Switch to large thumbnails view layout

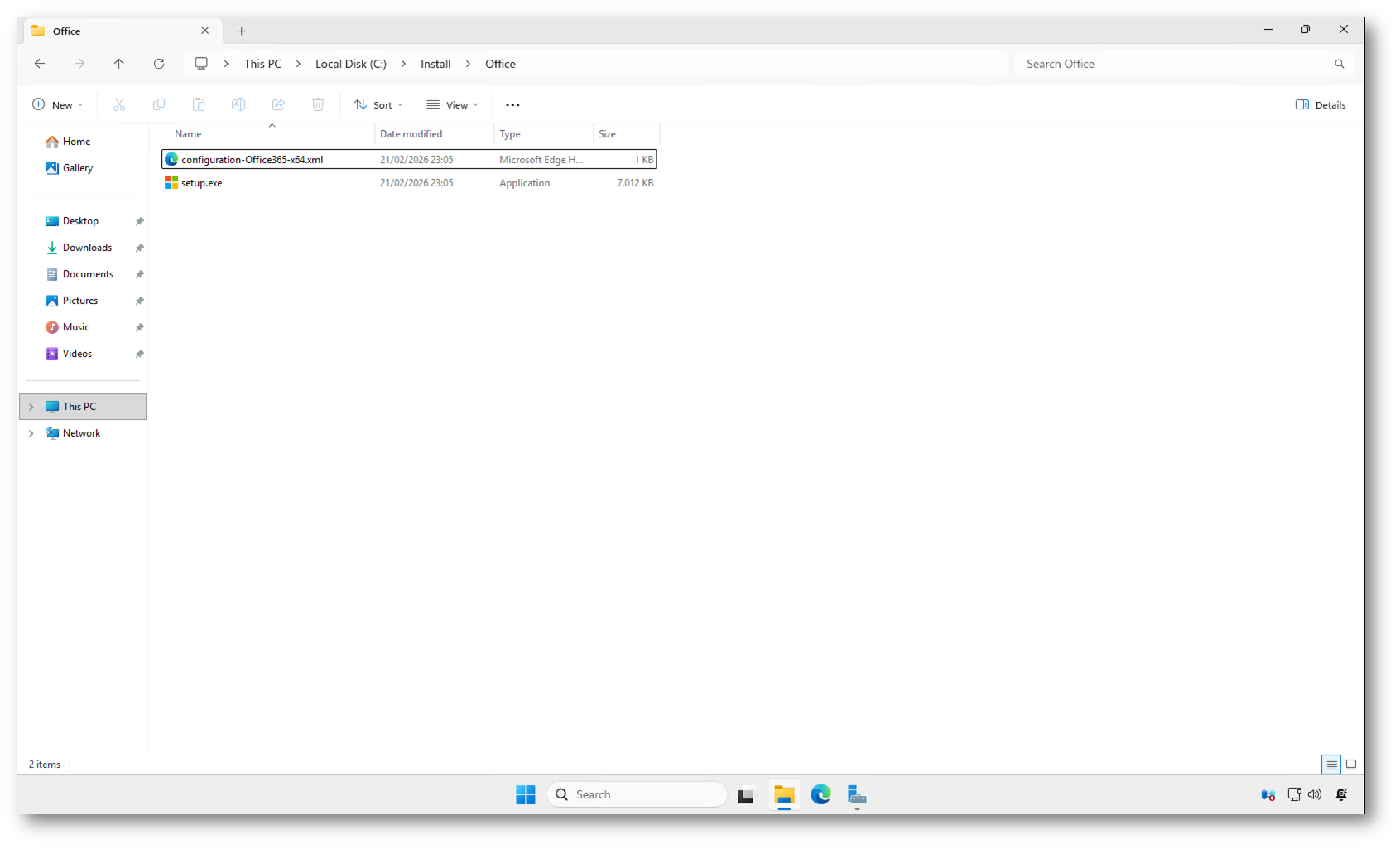coord(1351,765)
